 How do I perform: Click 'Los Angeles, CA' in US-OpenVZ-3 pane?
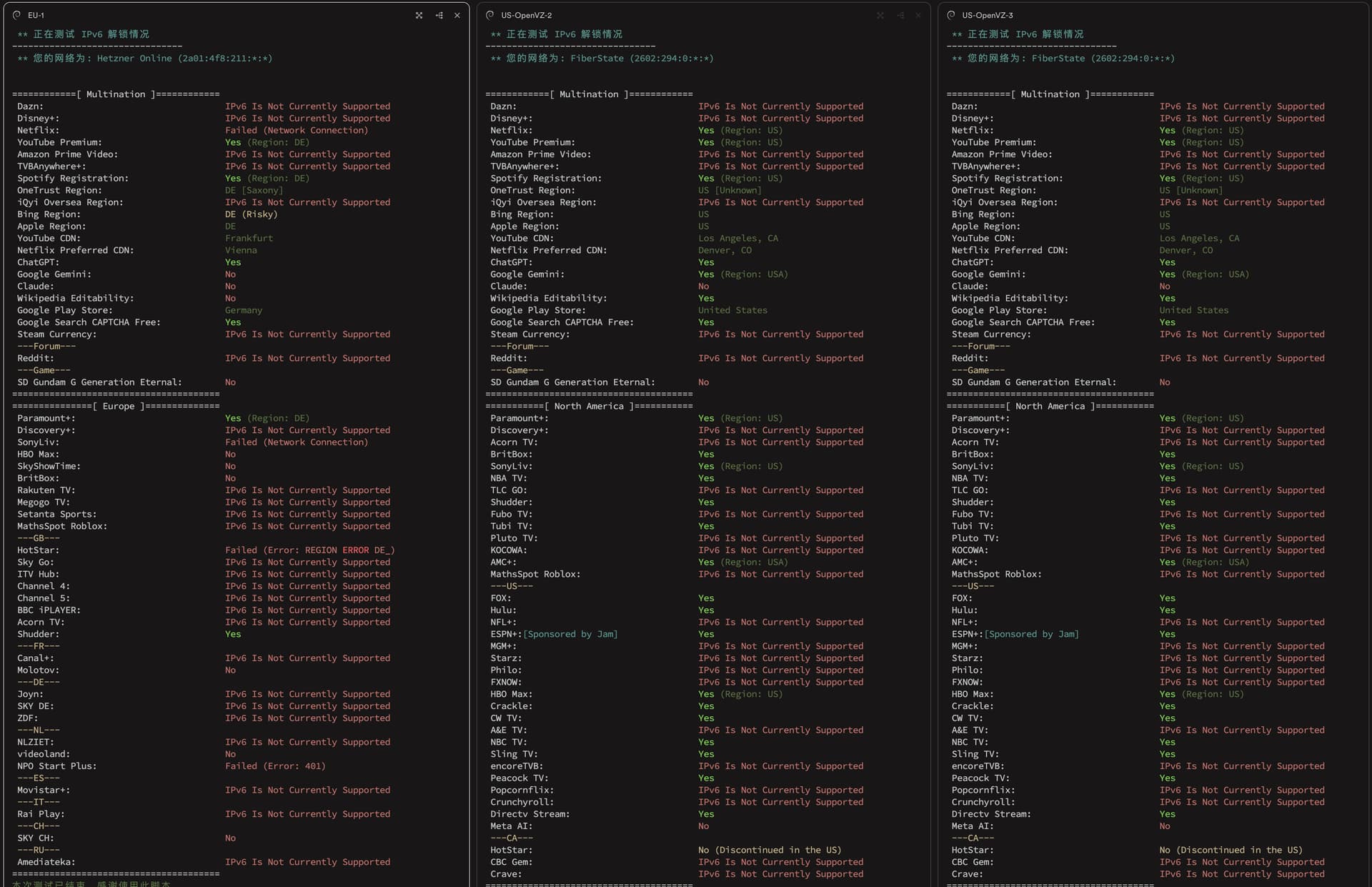click(1200, 238)
